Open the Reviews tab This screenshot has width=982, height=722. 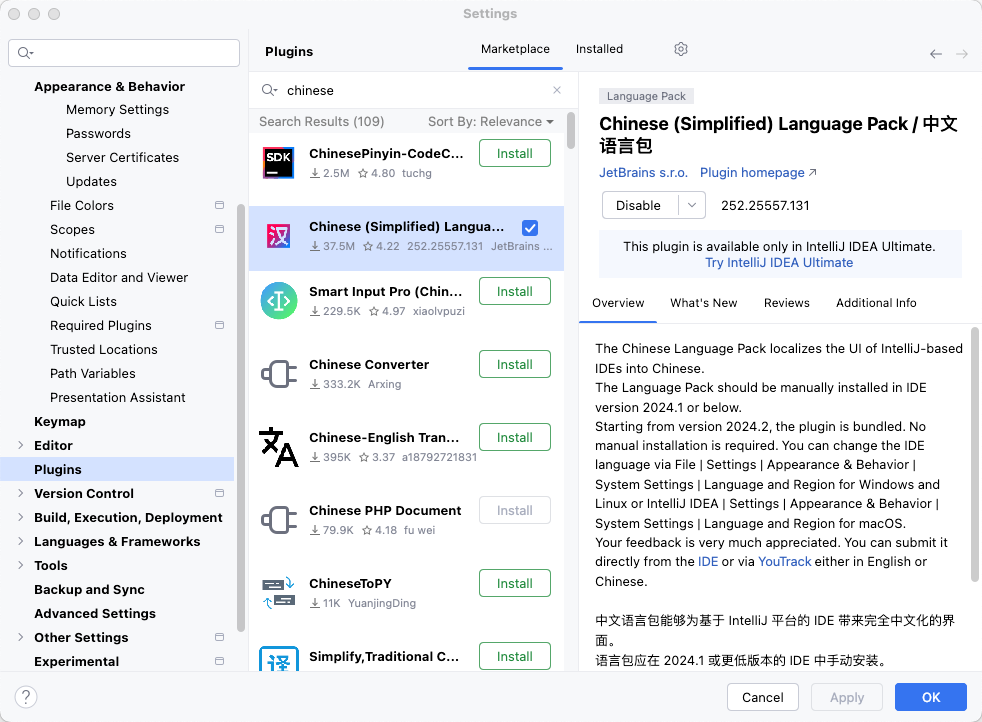[787, 303]
